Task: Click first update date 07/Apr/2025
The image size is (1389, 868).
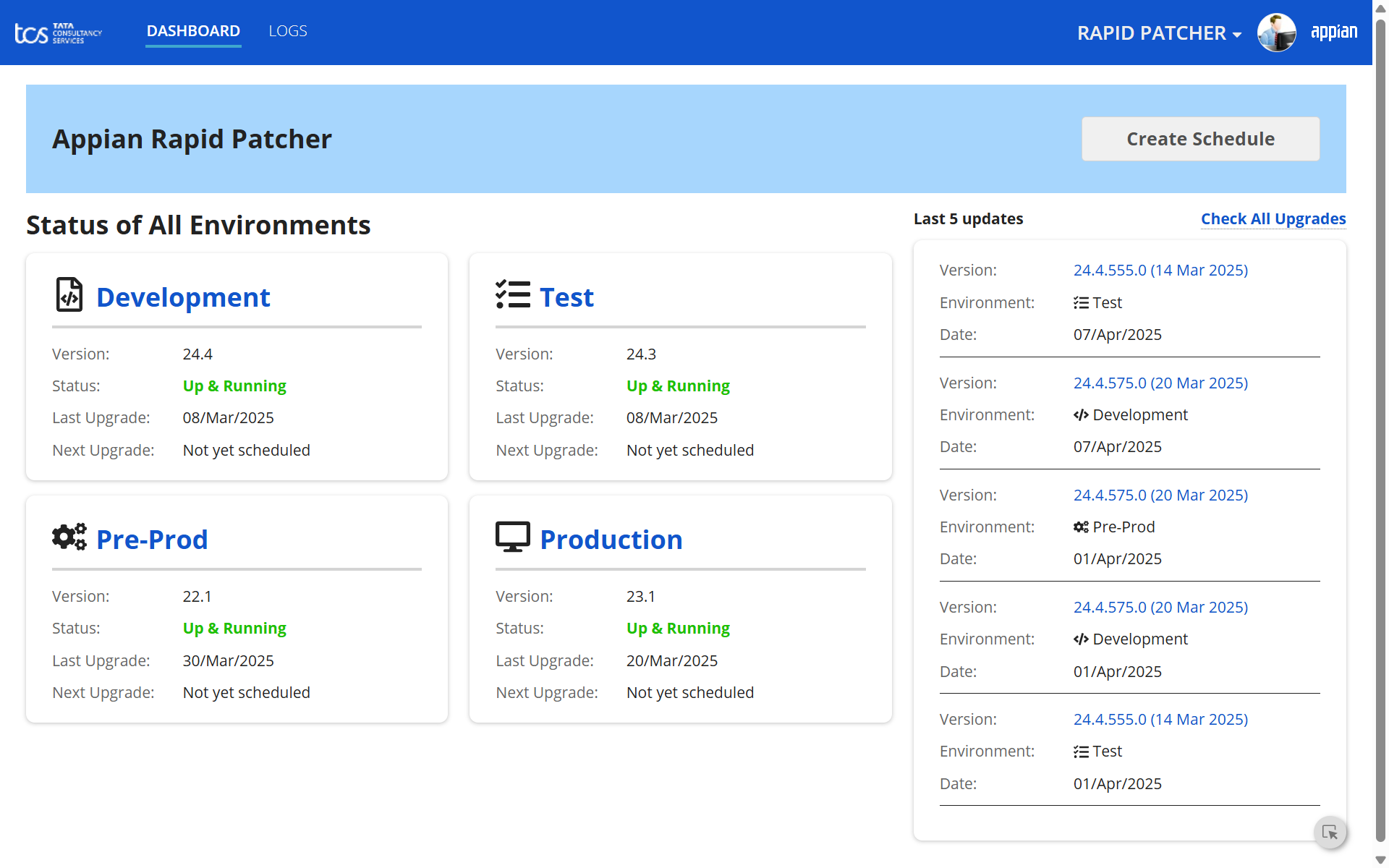Action: [x=1117, y=334]
